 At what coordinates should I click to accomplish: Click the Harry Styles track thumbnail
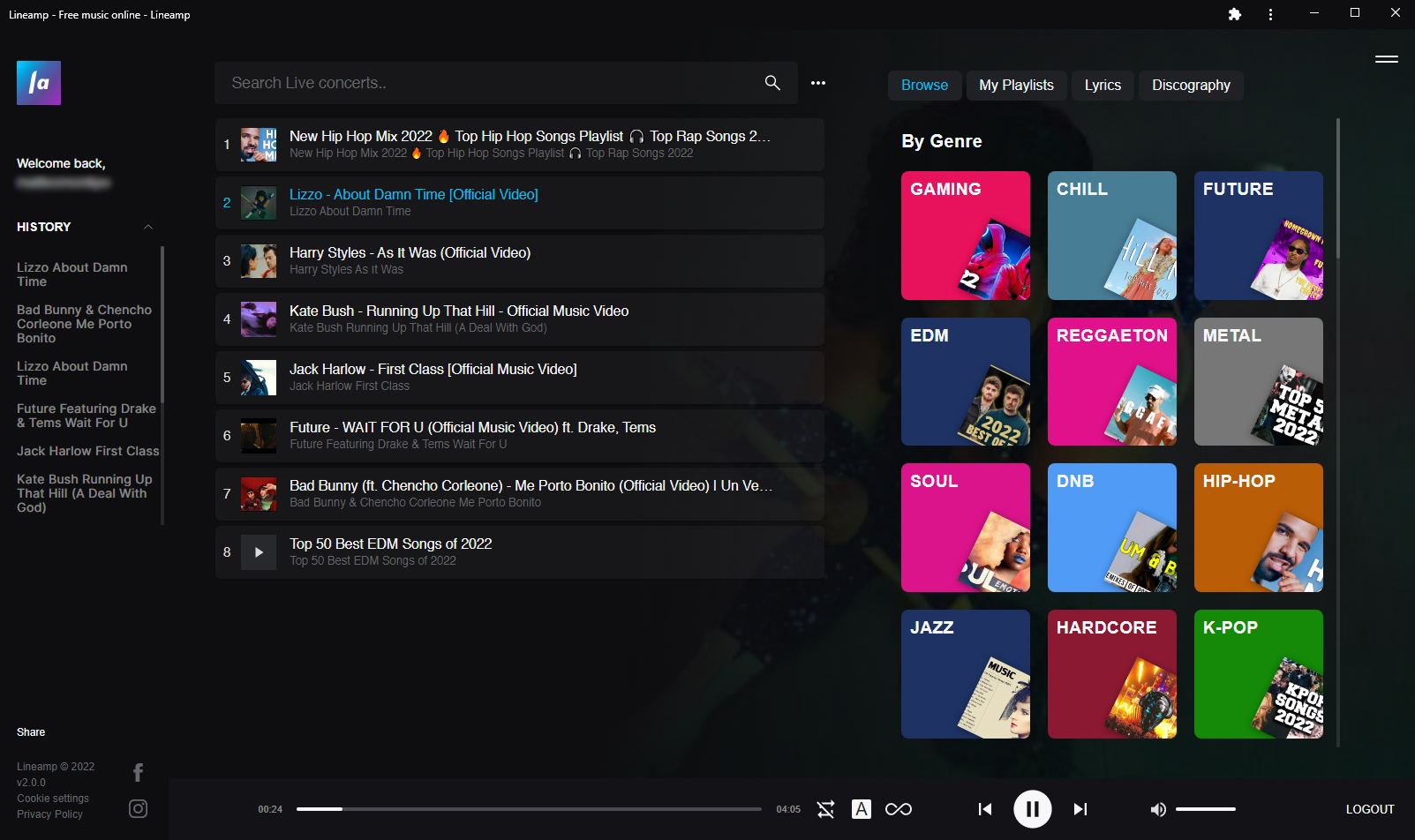259,261
